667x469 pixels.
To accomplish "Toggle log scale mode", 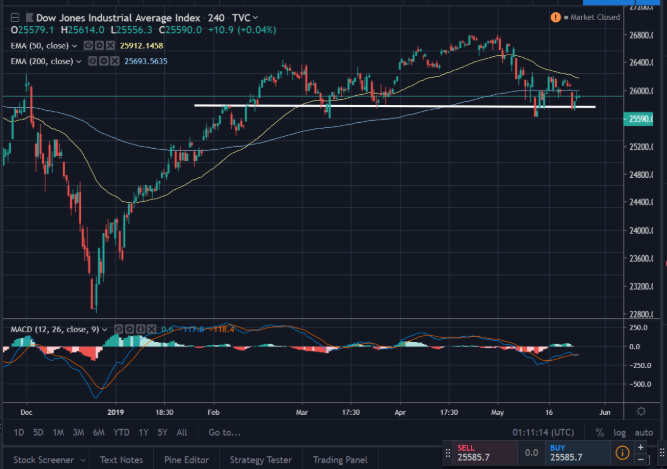I will pos(619,432).
